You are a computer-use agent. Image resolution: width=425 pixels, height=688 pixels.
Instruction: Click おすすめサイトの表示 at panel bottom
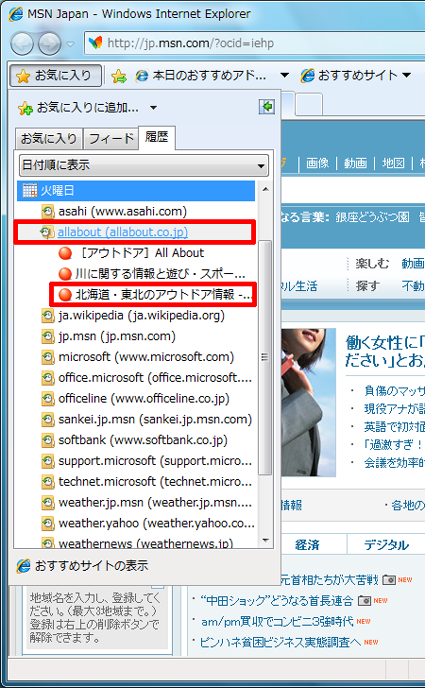(82, 566)
